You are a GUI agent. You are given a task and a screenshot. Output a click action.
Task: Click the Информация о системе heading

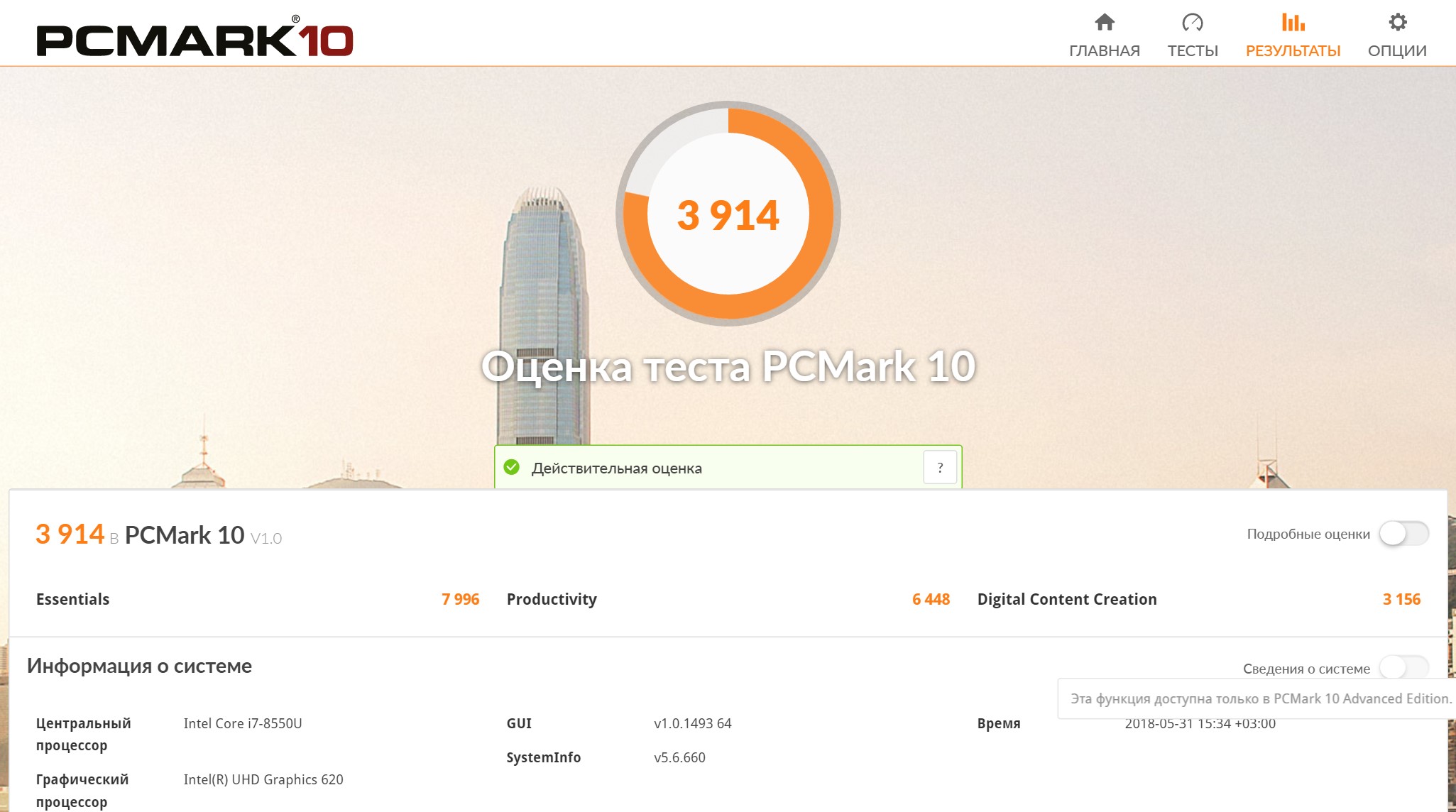[139, 666]
